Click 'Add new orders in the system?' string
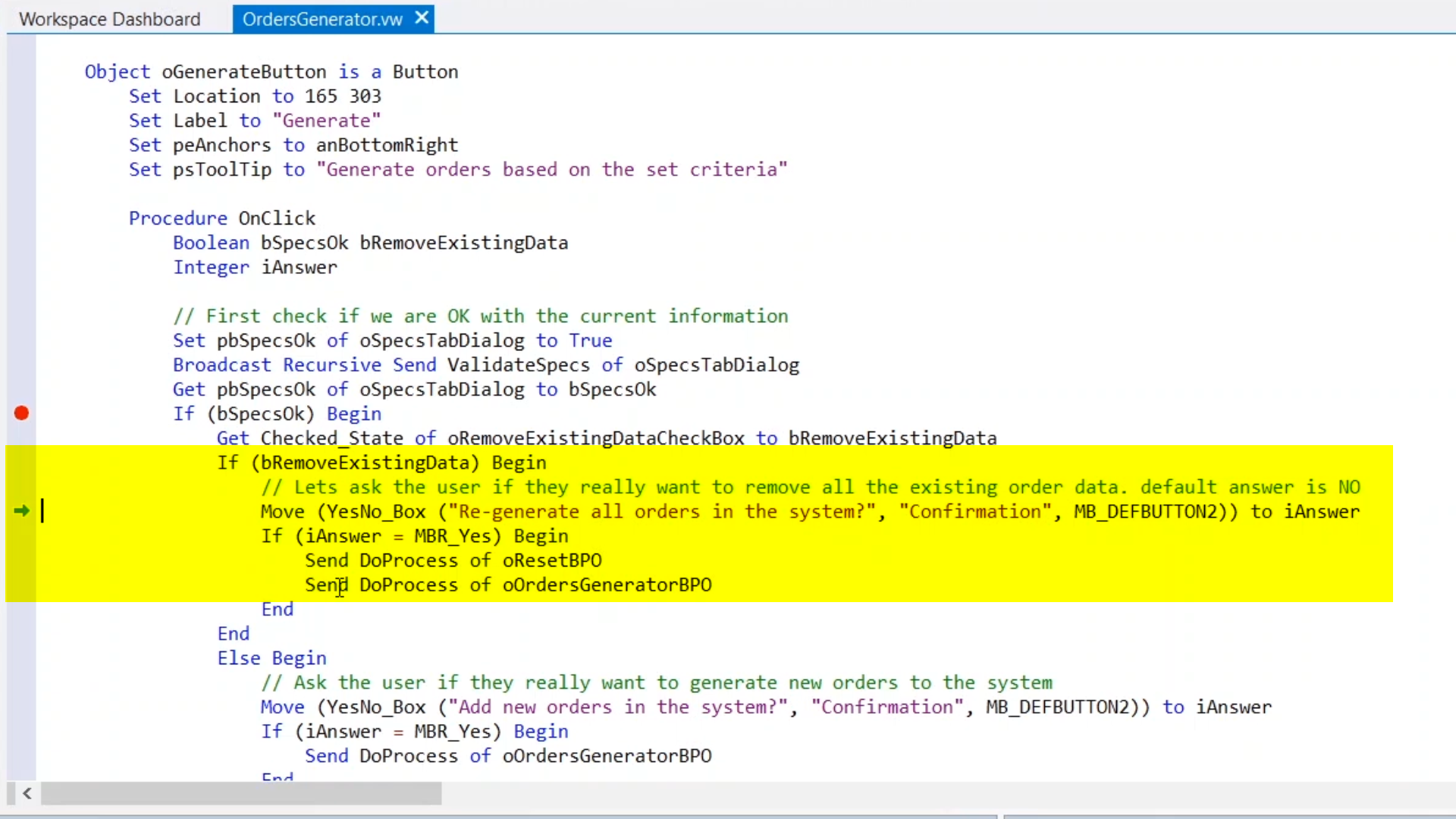 (618, 707)
